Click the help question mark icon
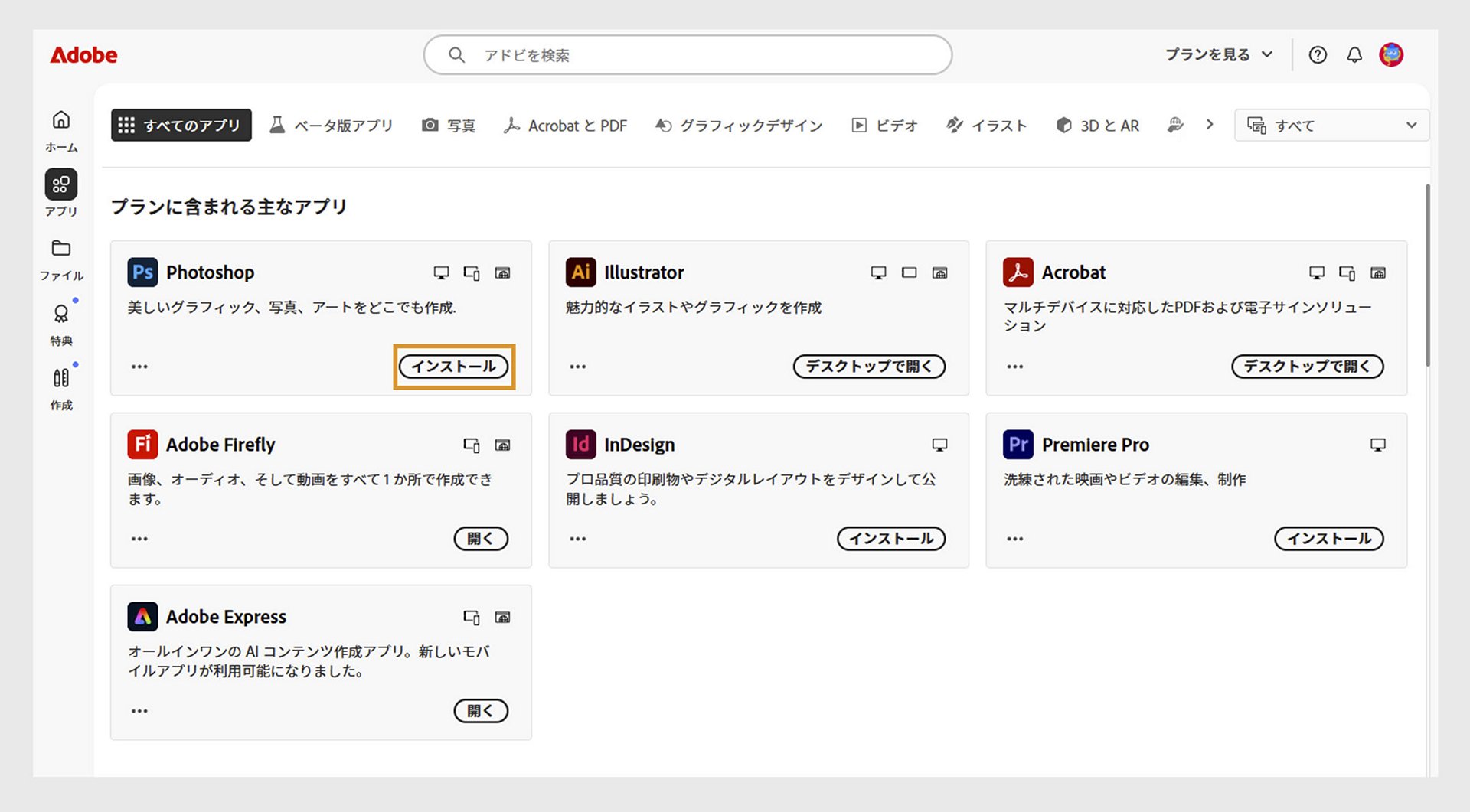This screenshot has height=812, width=1470. tap(1318, 54)
